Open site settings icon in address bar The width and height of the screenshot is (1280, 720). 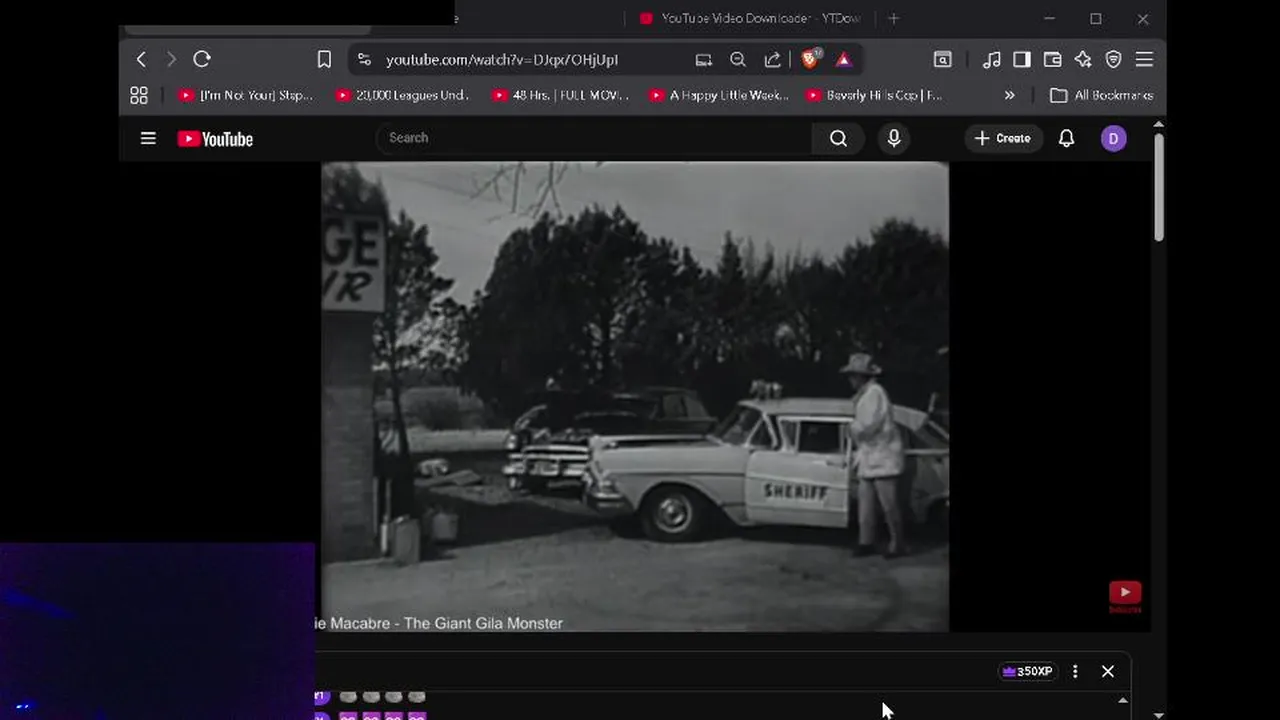pyautogui.click(x=364, y=60)
